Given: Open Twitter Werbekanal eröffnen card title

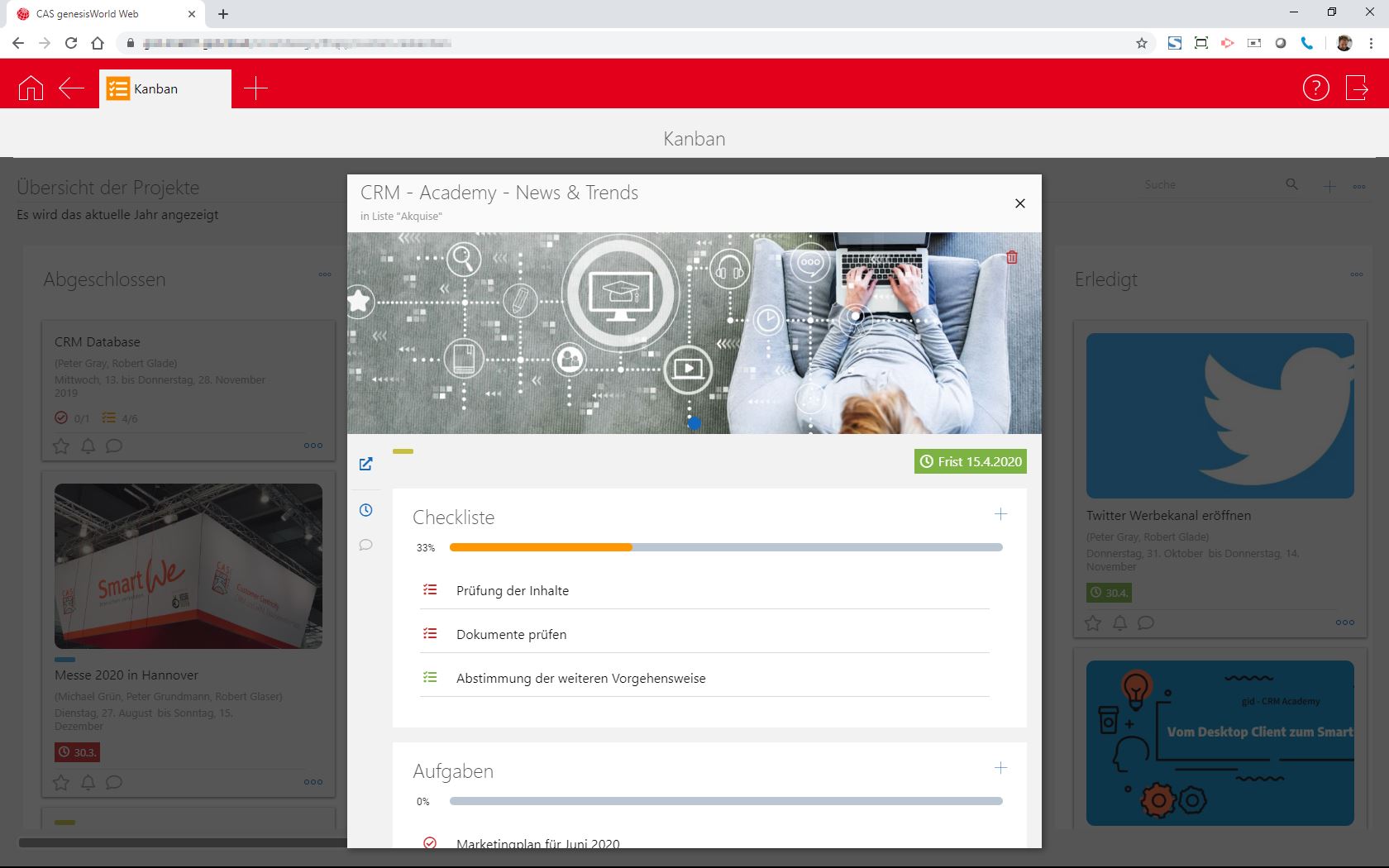Looking at the screenshot, I should 1168,515.
